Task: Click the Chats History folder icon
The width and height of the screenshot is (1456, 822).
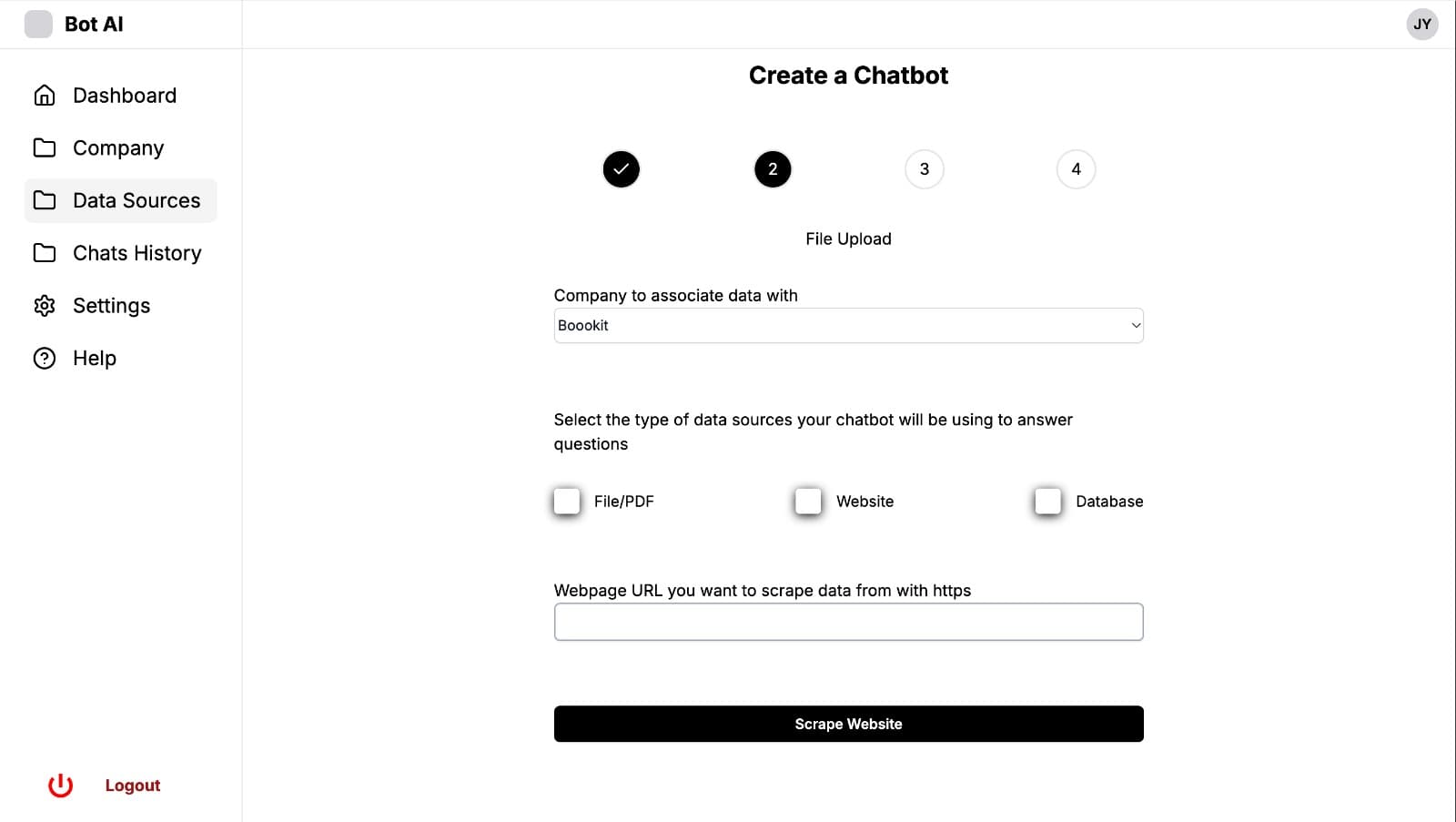Action: click(x=45, y=253)
